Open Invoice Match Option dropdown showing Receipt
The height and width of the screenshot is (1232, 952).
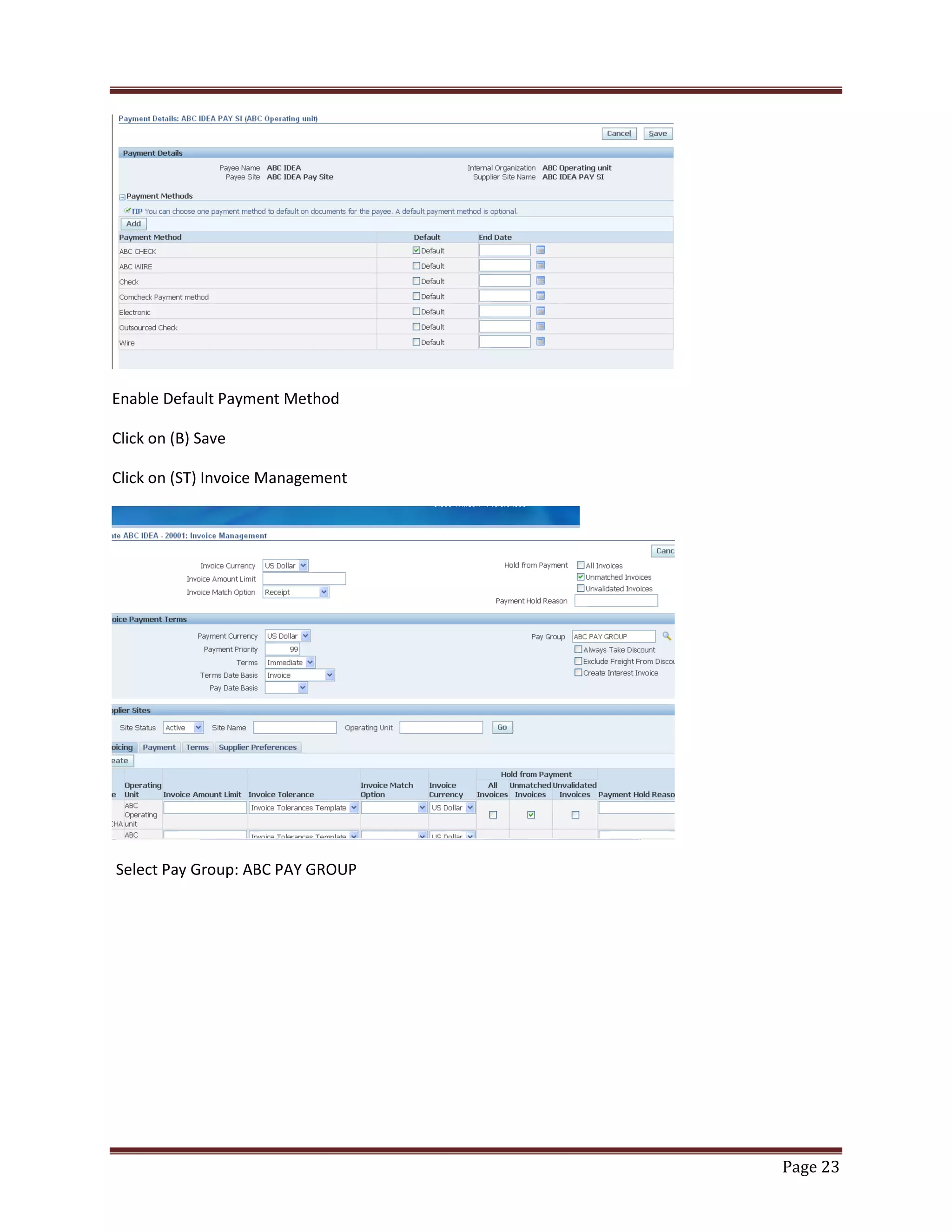(x=296, y=592)
